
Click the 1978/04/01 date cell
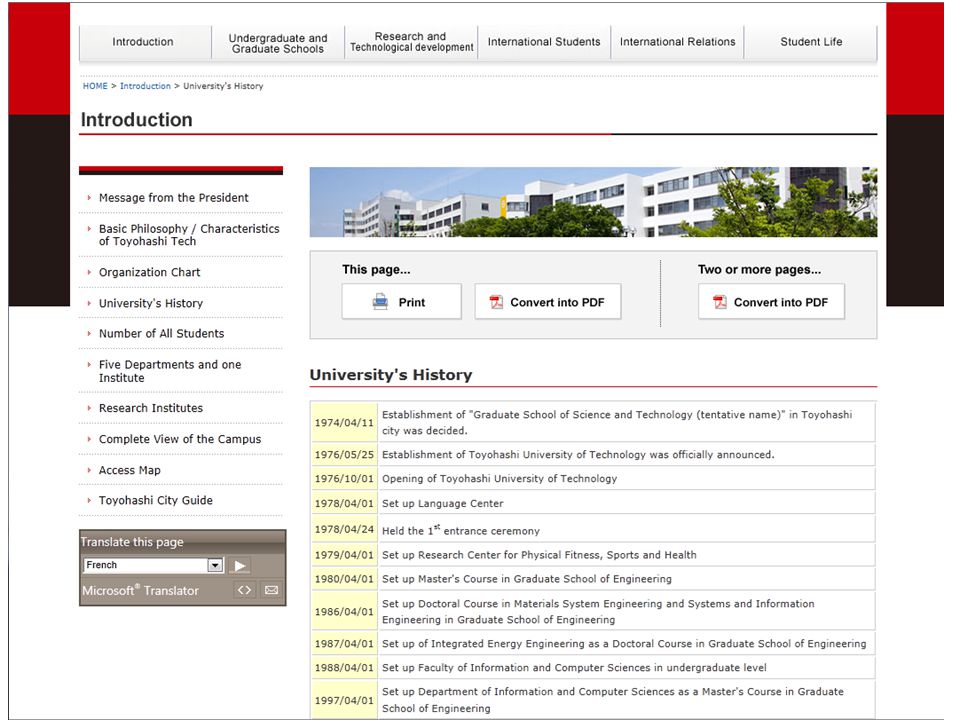tap(344, 503)
